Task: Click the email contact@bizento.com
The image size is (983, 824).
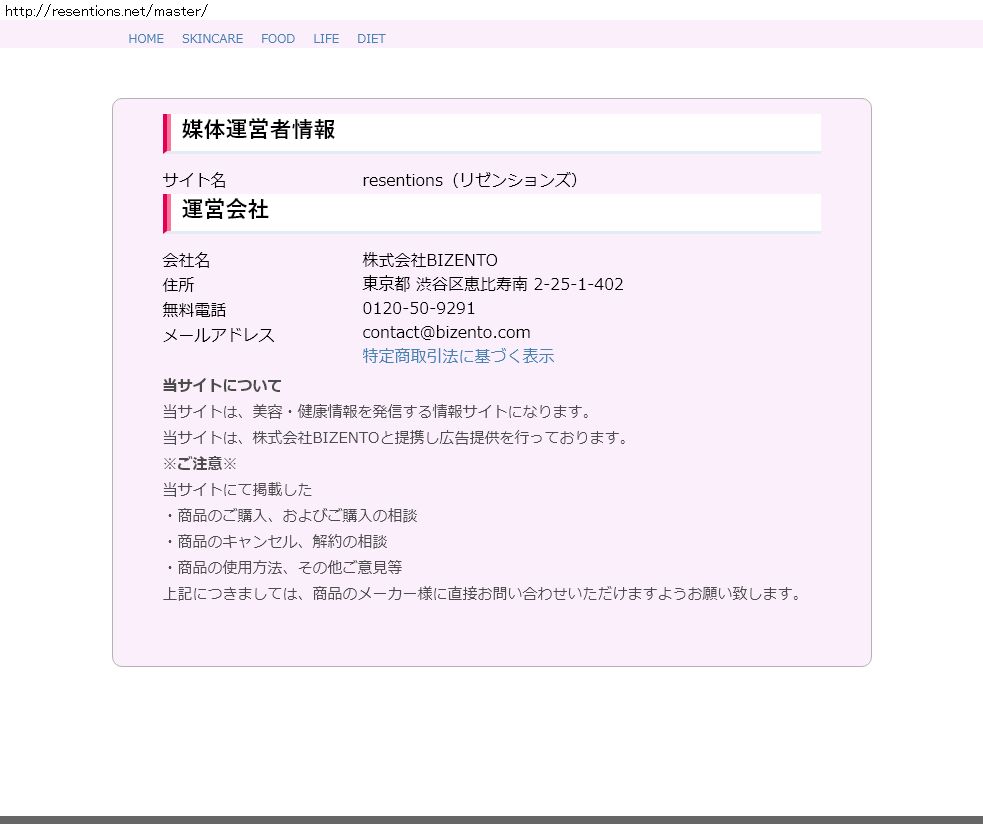Action: (446, 332)
